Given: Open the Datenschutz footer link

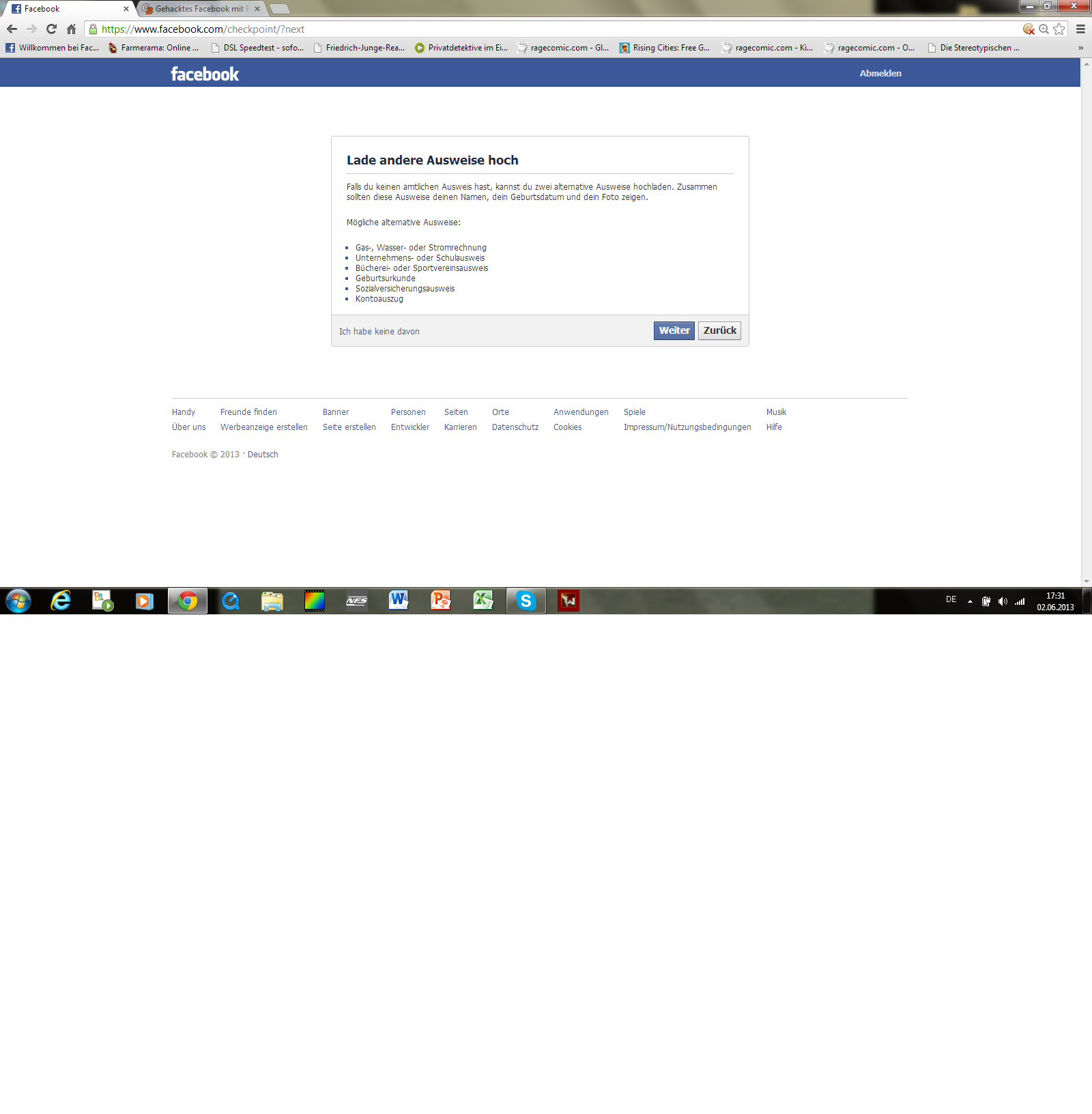Looking at the screenshot, I should tap(515, 427).
